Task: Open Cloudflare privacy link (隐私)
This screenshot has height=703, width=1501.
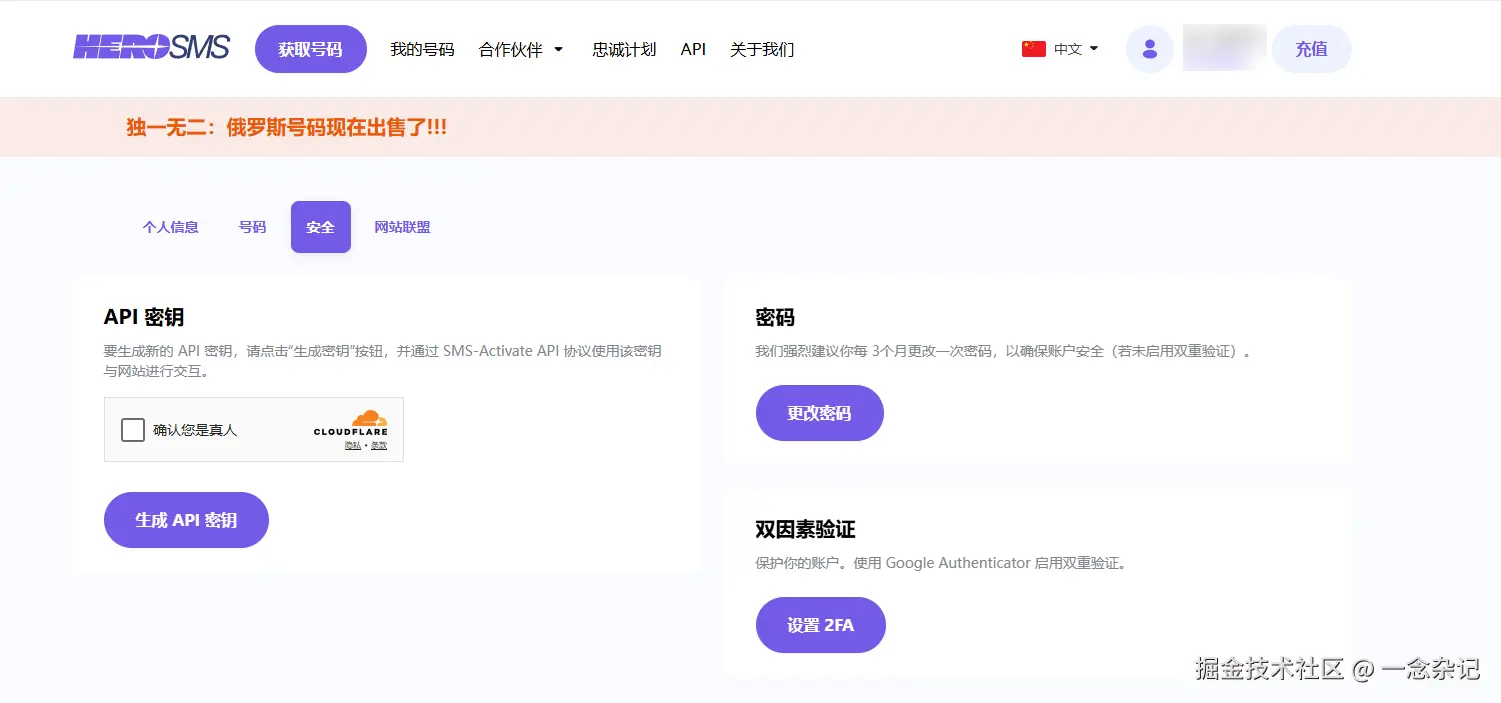Action: (352, 445)
